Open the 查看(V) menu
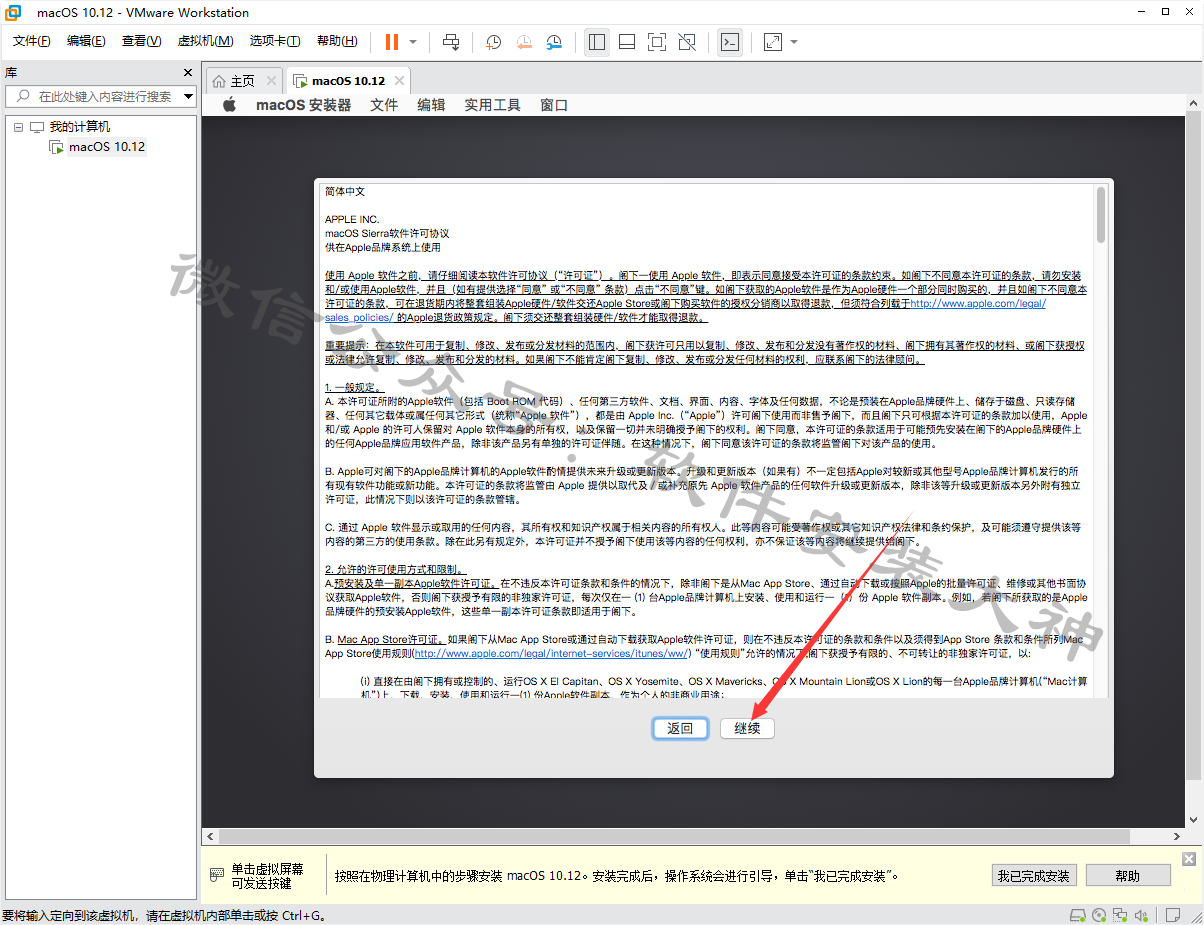 point(141,41)
